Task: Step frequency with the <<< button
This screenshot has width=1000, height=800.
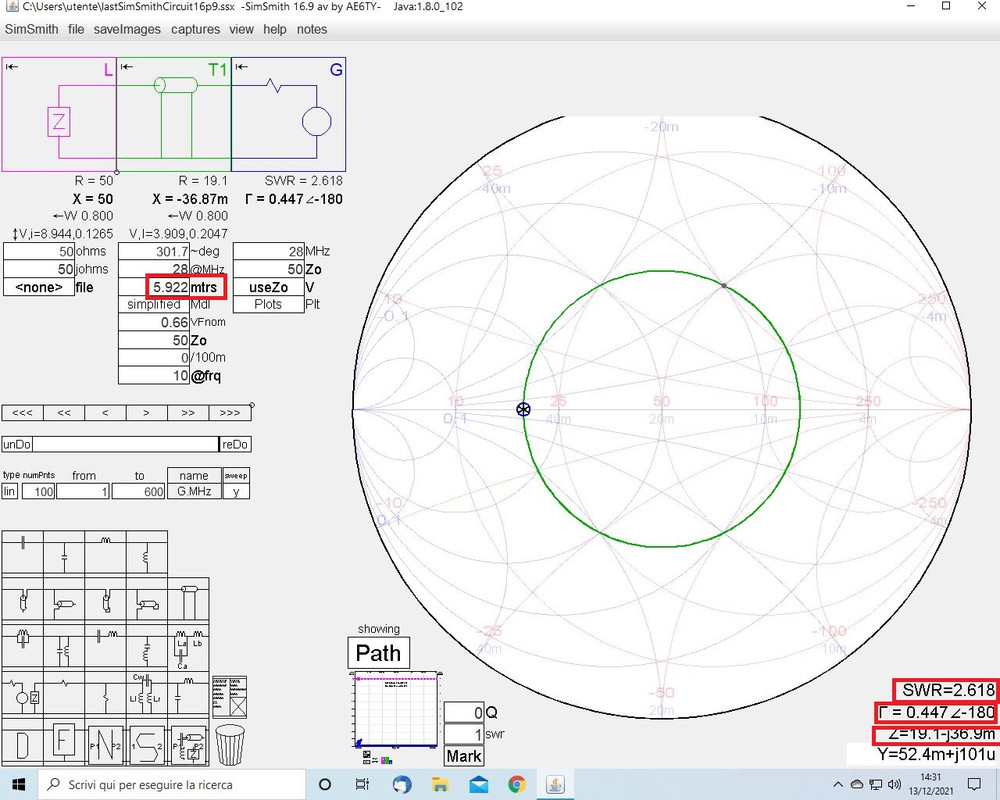Action: pyautogui.click(x=22, y=413)
